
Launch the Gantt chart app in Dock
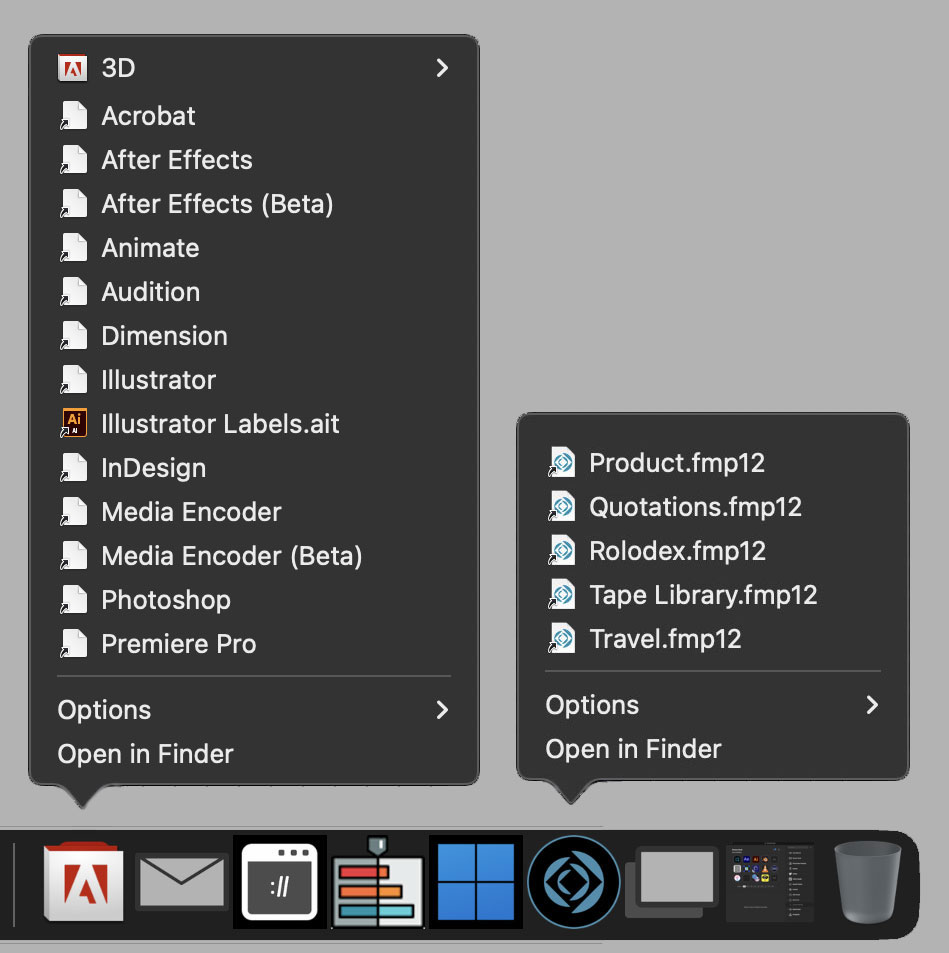[377, 884]
